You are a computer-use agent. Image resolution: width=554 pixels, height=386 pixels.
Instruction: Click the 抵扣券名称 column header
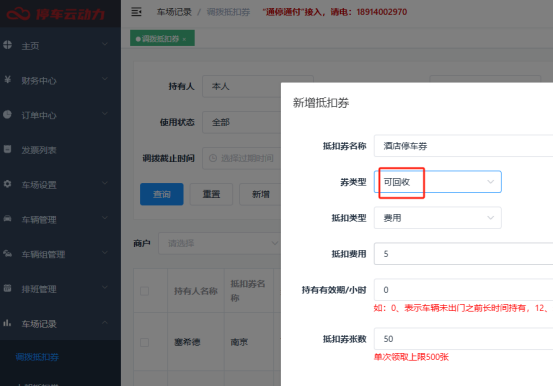(x=248, y=291)
